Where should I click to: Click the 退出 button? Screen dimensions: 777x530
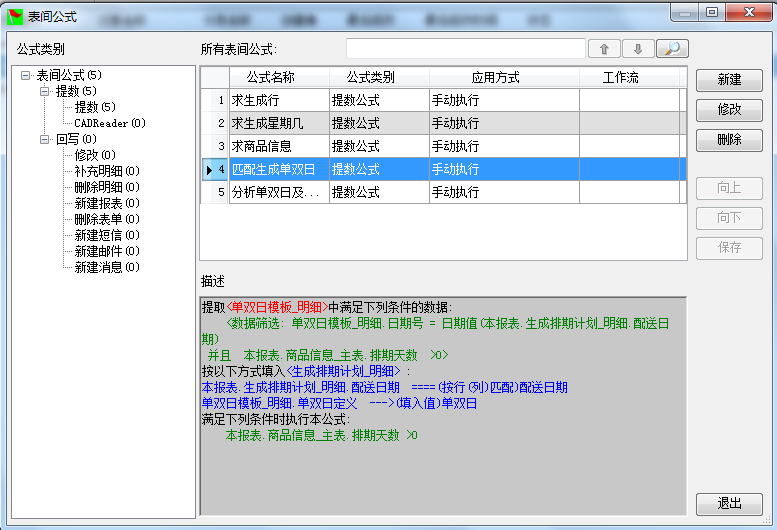click(729, 503)
